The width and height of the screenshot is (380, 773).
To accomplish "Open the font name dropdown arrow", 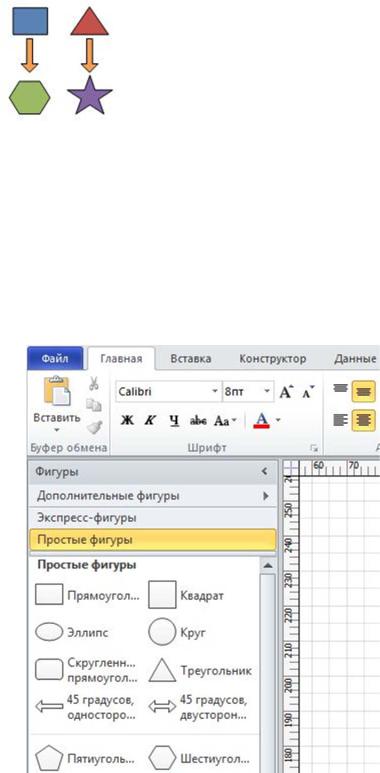I will coord(215,392).
